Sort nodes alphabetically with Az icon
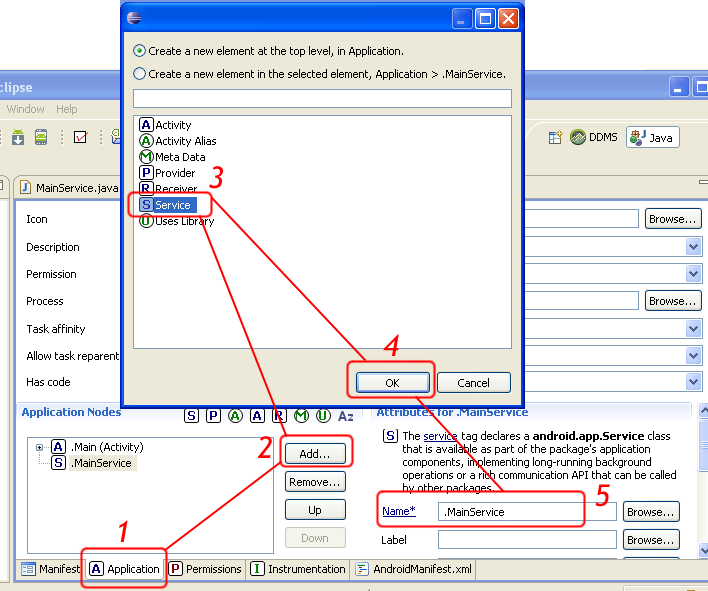This screenshot has width=708, height=591. point(345,416)
